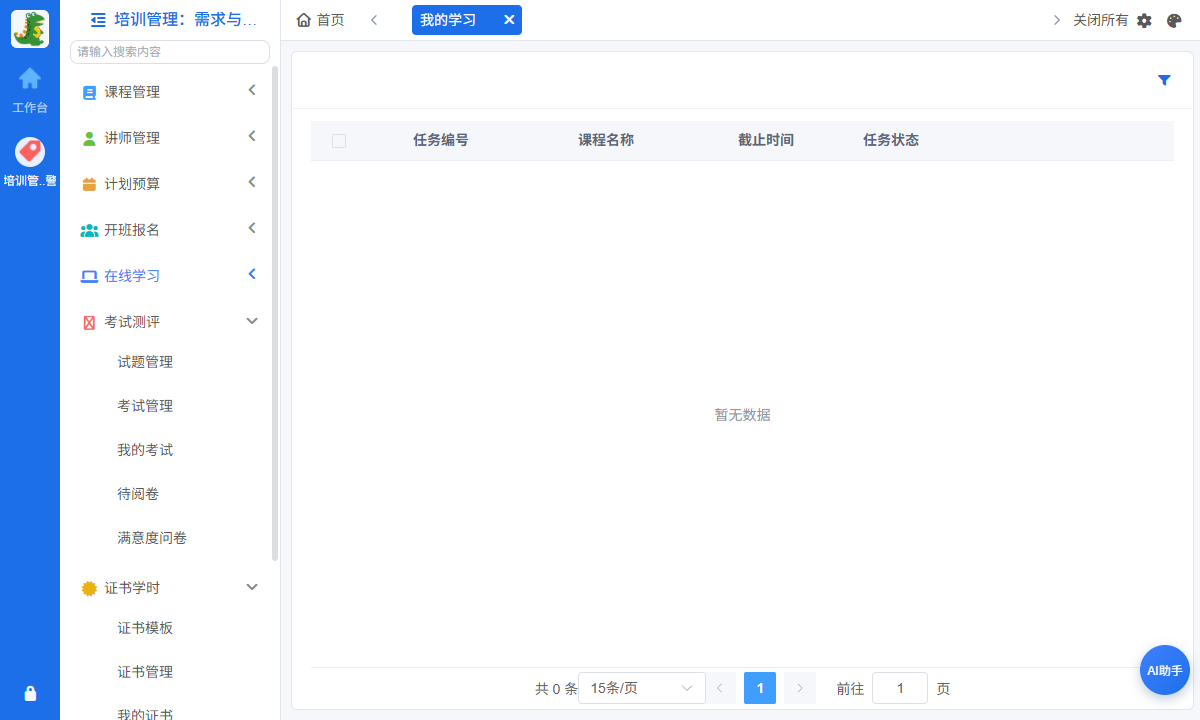Viewport: 1200px width, 720px height.
Task: Expand the 开班报名 menu chevron
Action: pos(252,228)
